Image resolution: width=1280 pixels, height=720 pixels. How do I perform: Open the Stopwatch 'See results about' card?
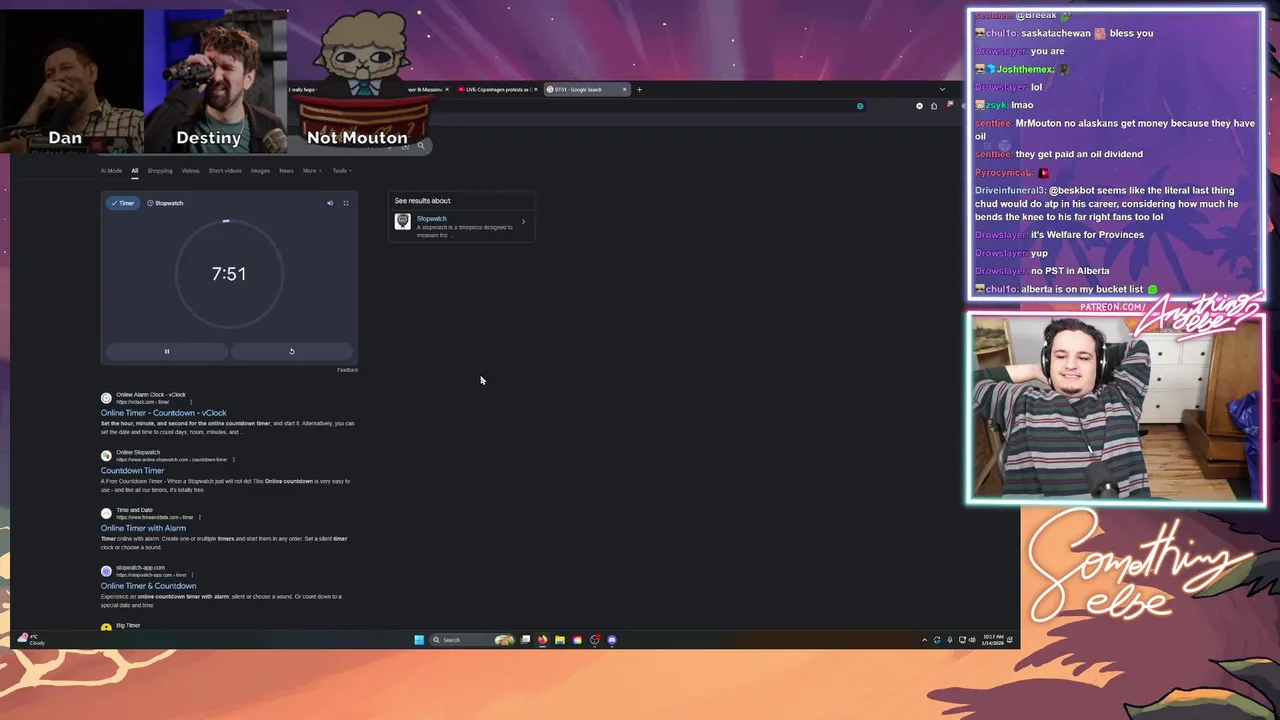pyautogui.click(x=461, y=225)
